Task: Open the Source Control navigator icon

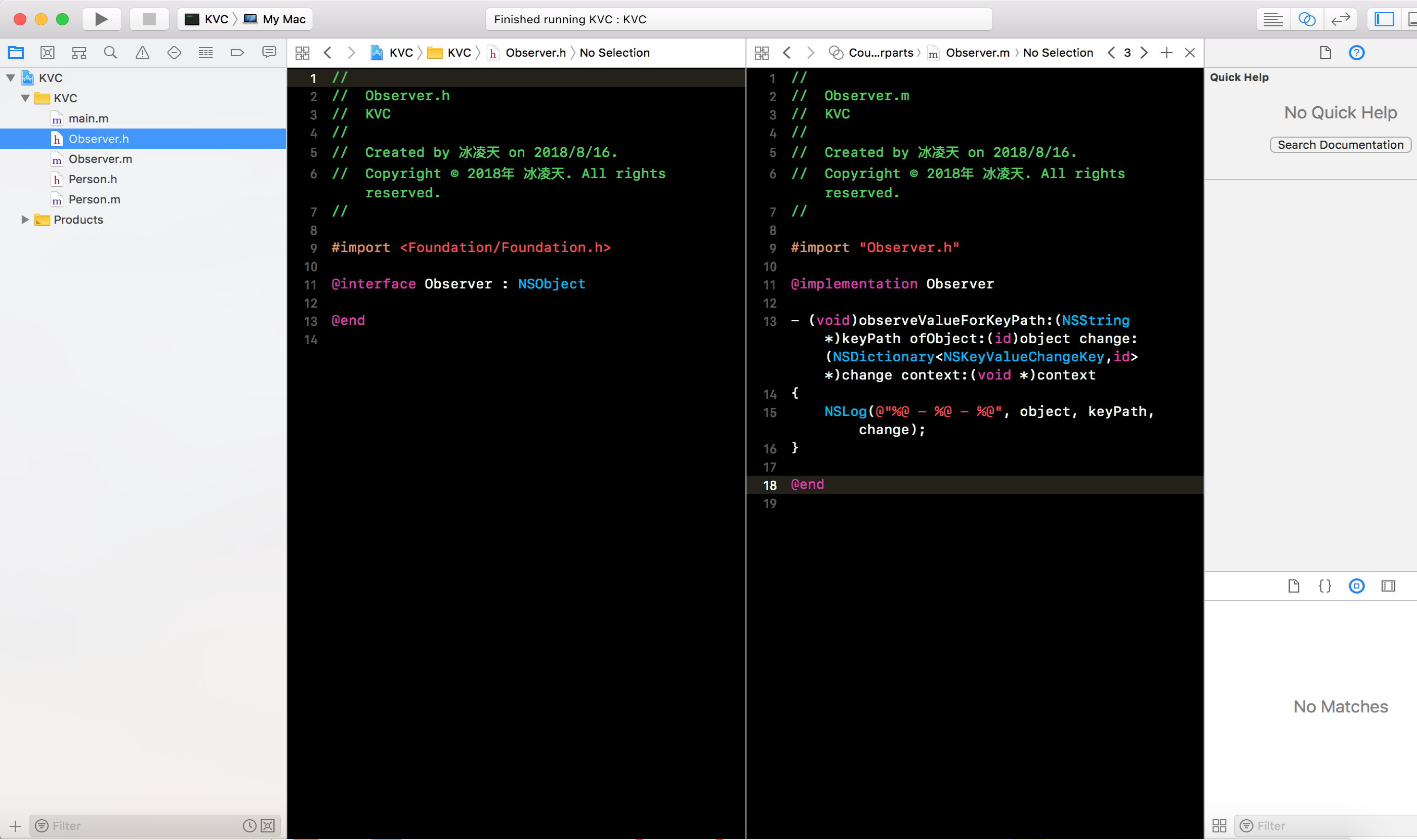Action: [48, 53]
